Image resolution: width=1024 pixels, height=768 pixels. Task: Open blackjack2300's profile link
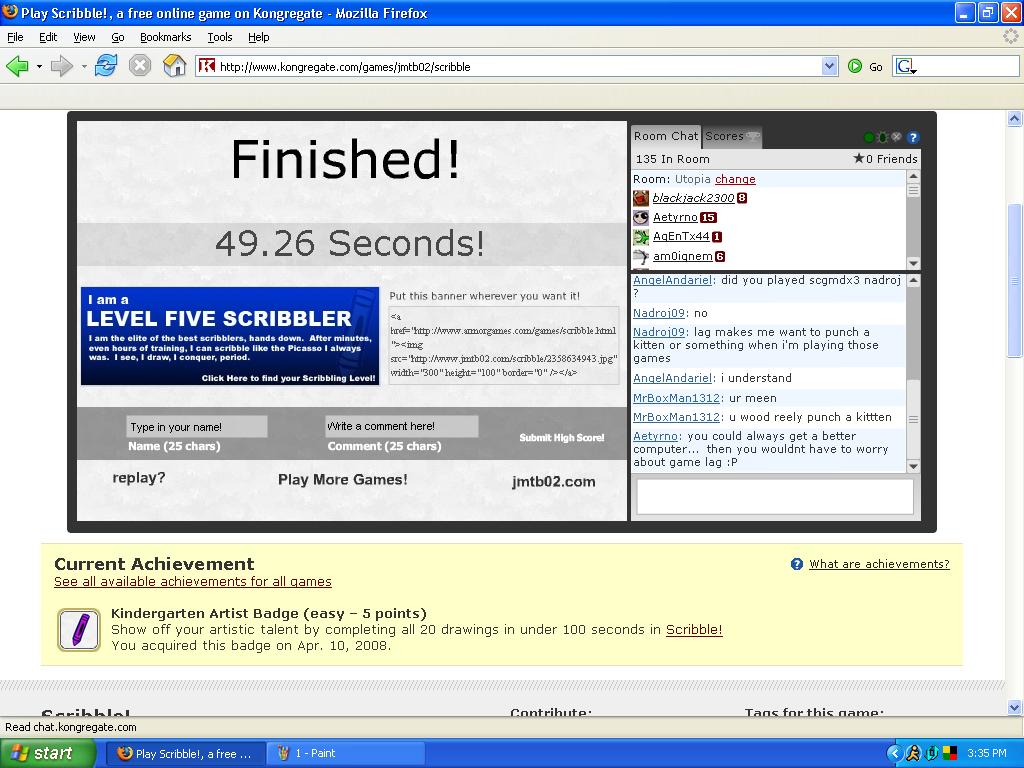pyautogui.click(x=693, y=198)
